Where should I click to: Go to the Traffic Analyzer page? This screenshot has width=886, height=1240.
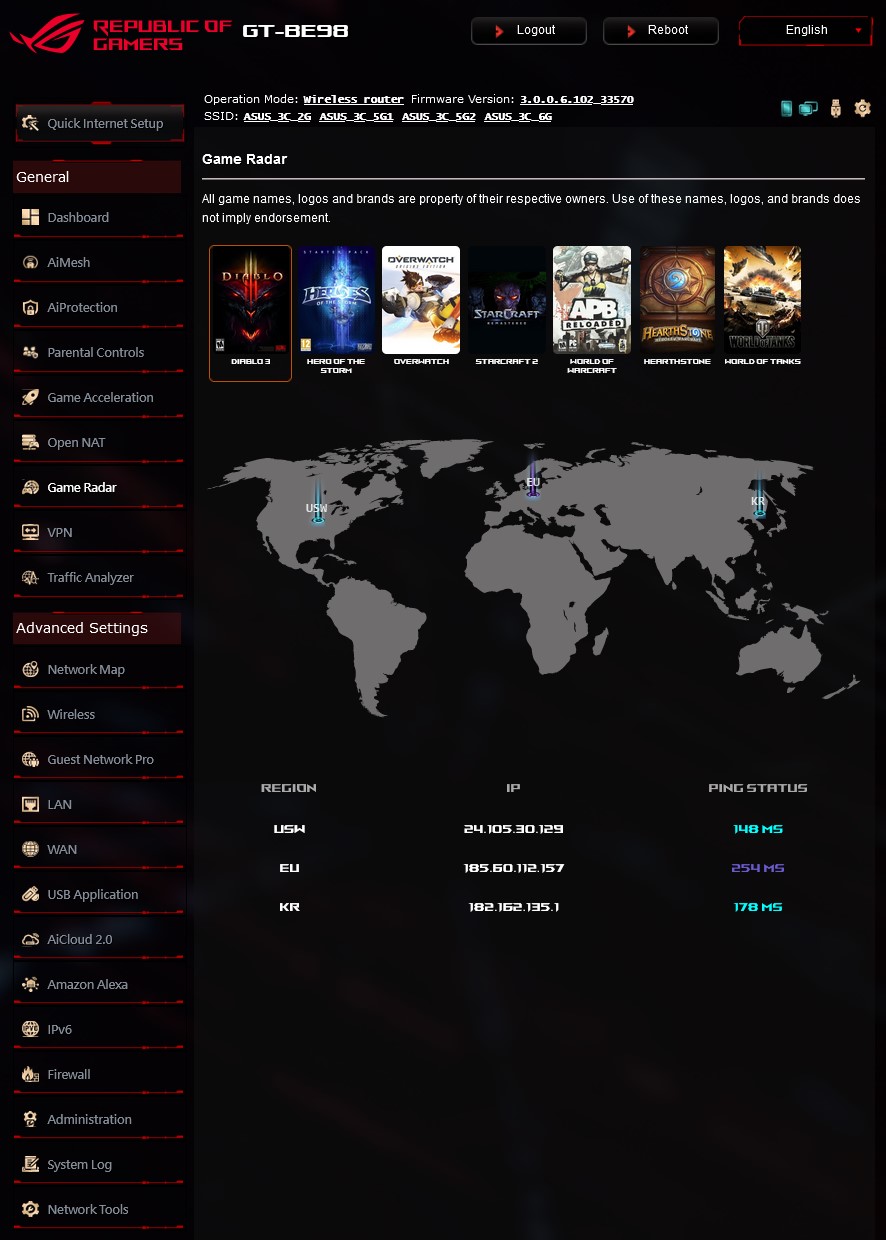pyautogui.click(x=90, y=578)
